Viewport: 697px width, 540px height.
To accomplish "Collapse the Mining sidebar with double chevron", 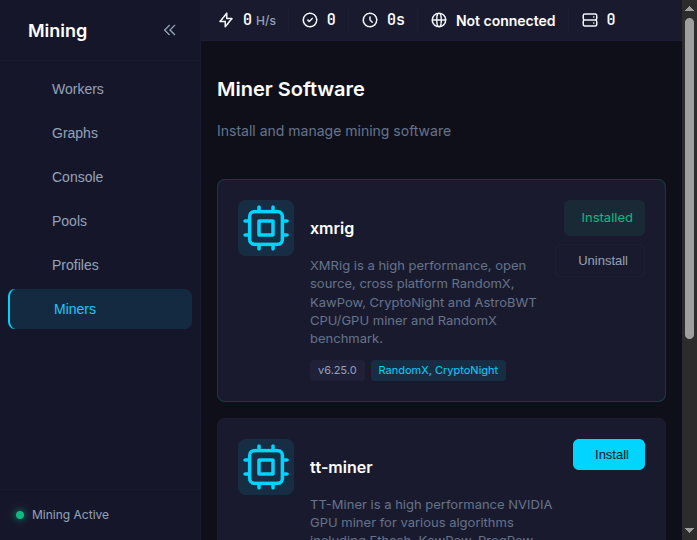I will coord(169,30).
